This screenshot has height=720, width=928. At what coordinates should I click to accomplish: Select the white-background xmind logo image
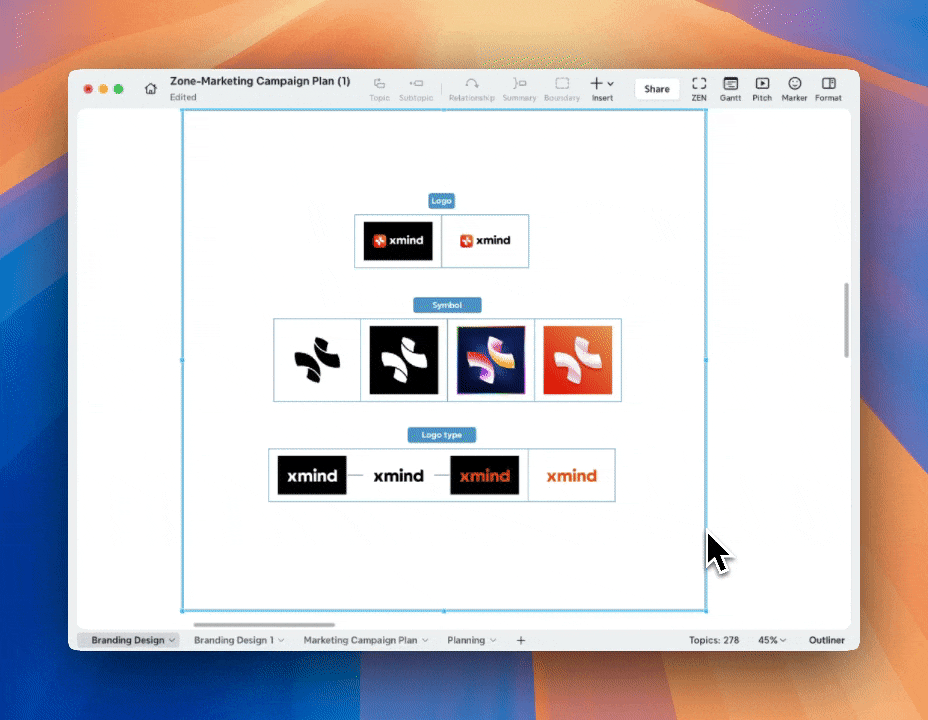[485, 241]
